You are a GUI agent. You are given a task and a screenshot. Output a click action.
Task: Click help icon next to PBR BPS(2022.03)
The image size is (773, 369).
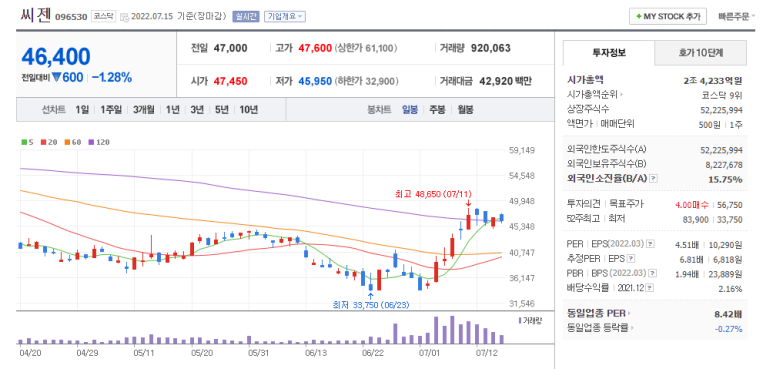(653, 273)
